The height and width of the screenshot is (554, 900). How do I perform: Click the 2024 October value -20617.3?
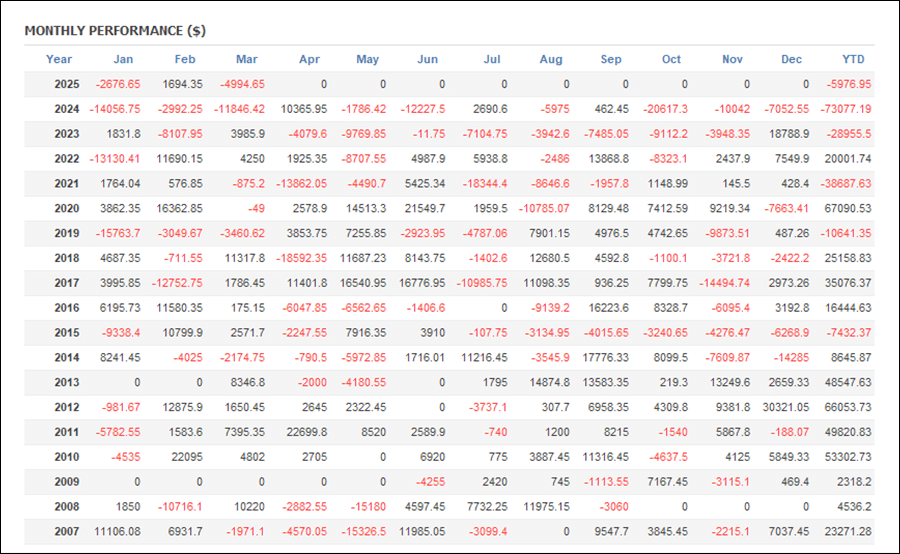pyautogui.click(x=665, y=109)
